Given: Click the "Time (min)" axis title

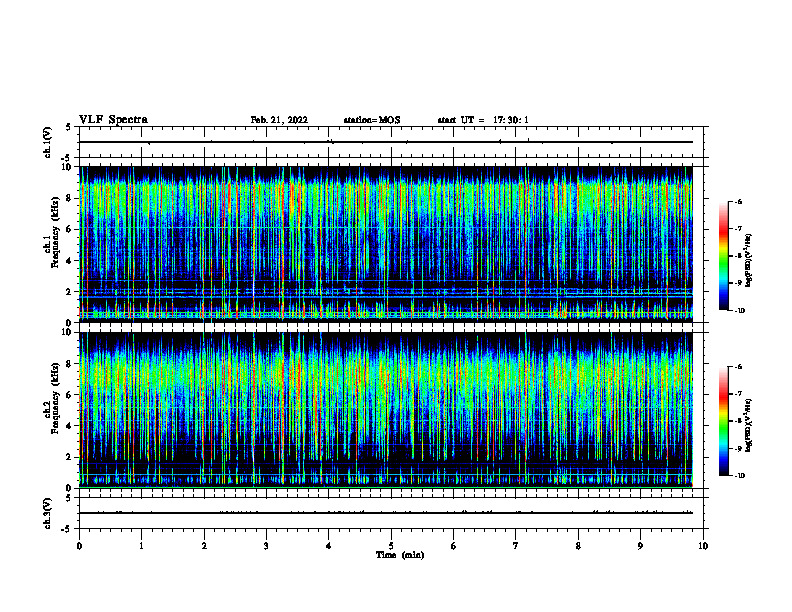Looking at the screenshot, I should (x=400, y=555).
